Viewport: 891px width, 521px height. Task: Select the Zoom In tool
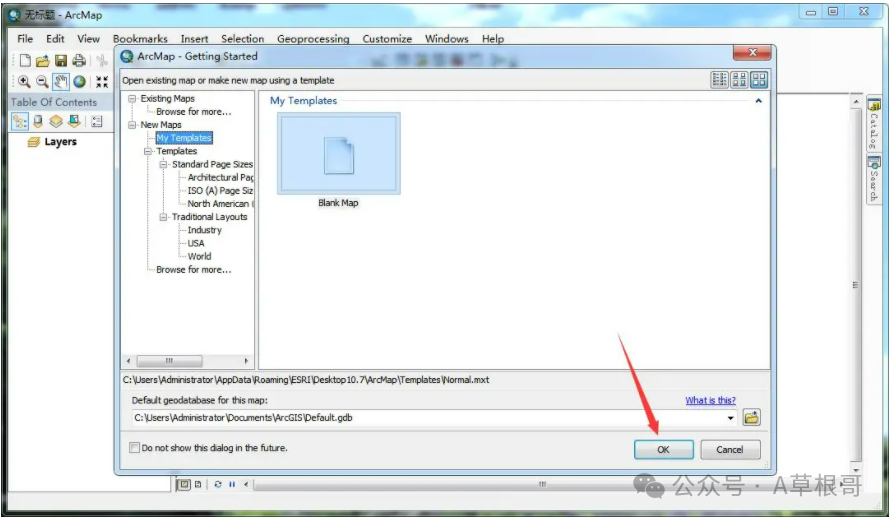pyautogui.click(x=24, y=82)
